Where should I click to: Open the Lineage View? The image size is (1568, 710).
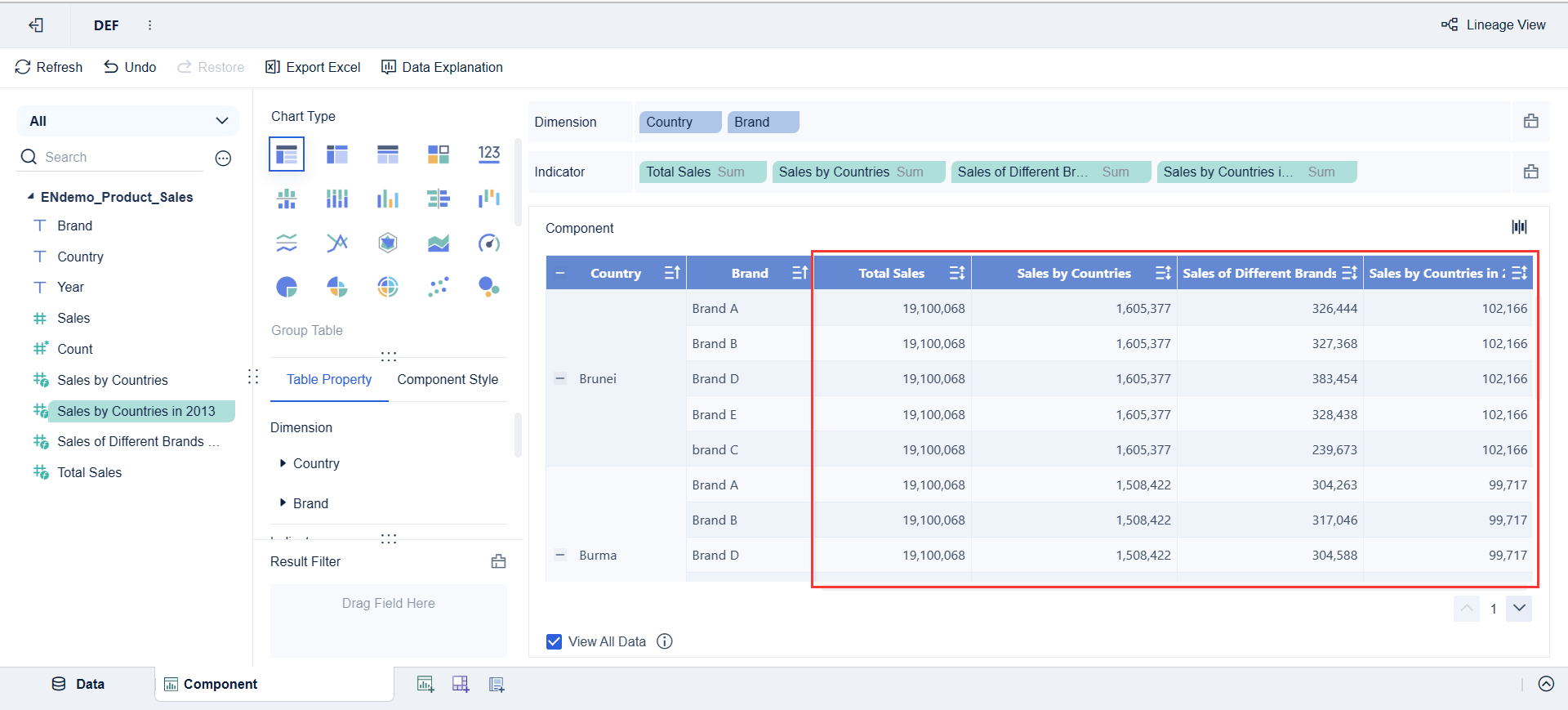click(x=1494, y=25)
